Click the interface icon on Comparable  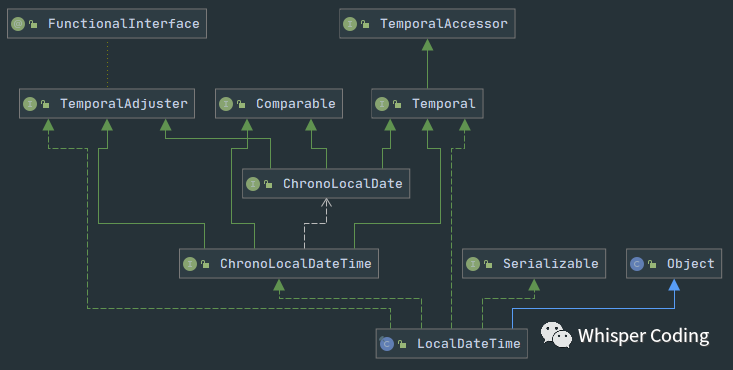226,104
